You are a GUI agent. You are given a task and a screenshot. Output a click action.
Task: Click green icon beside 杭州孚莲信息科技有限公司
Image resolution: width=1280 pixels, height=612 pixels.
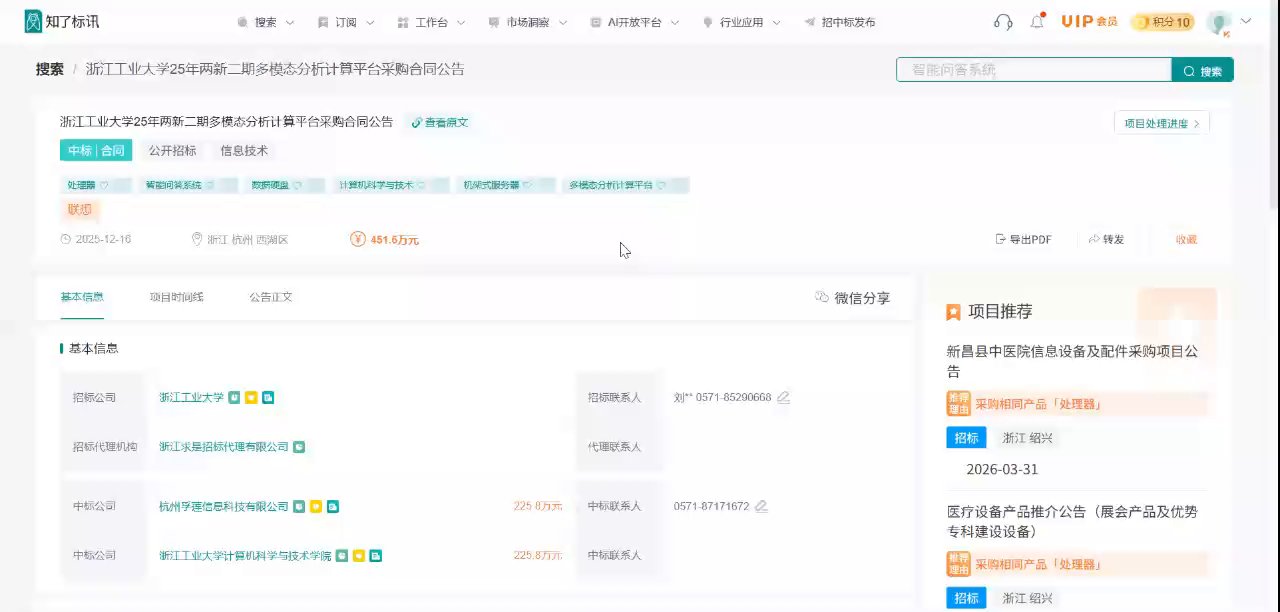pyautogui.click(x=299, y=507)
